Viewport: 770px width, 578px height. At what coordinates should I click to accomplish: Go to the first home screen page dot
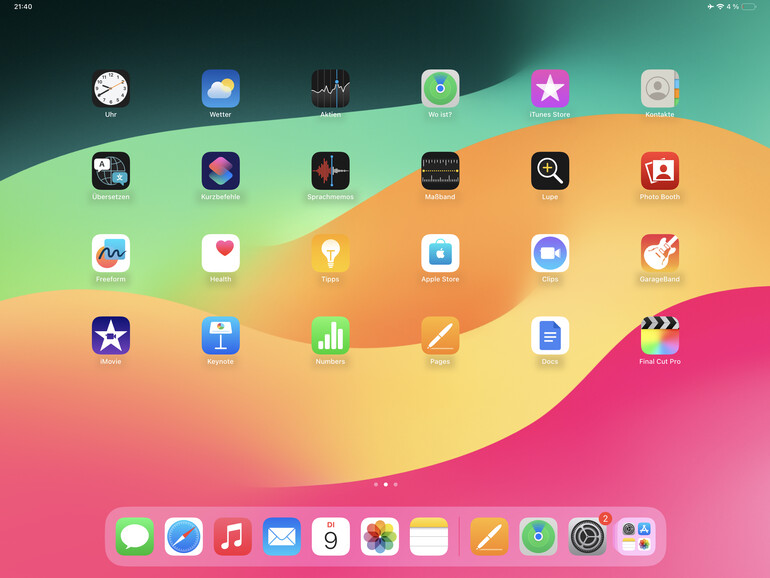point(376,484)
